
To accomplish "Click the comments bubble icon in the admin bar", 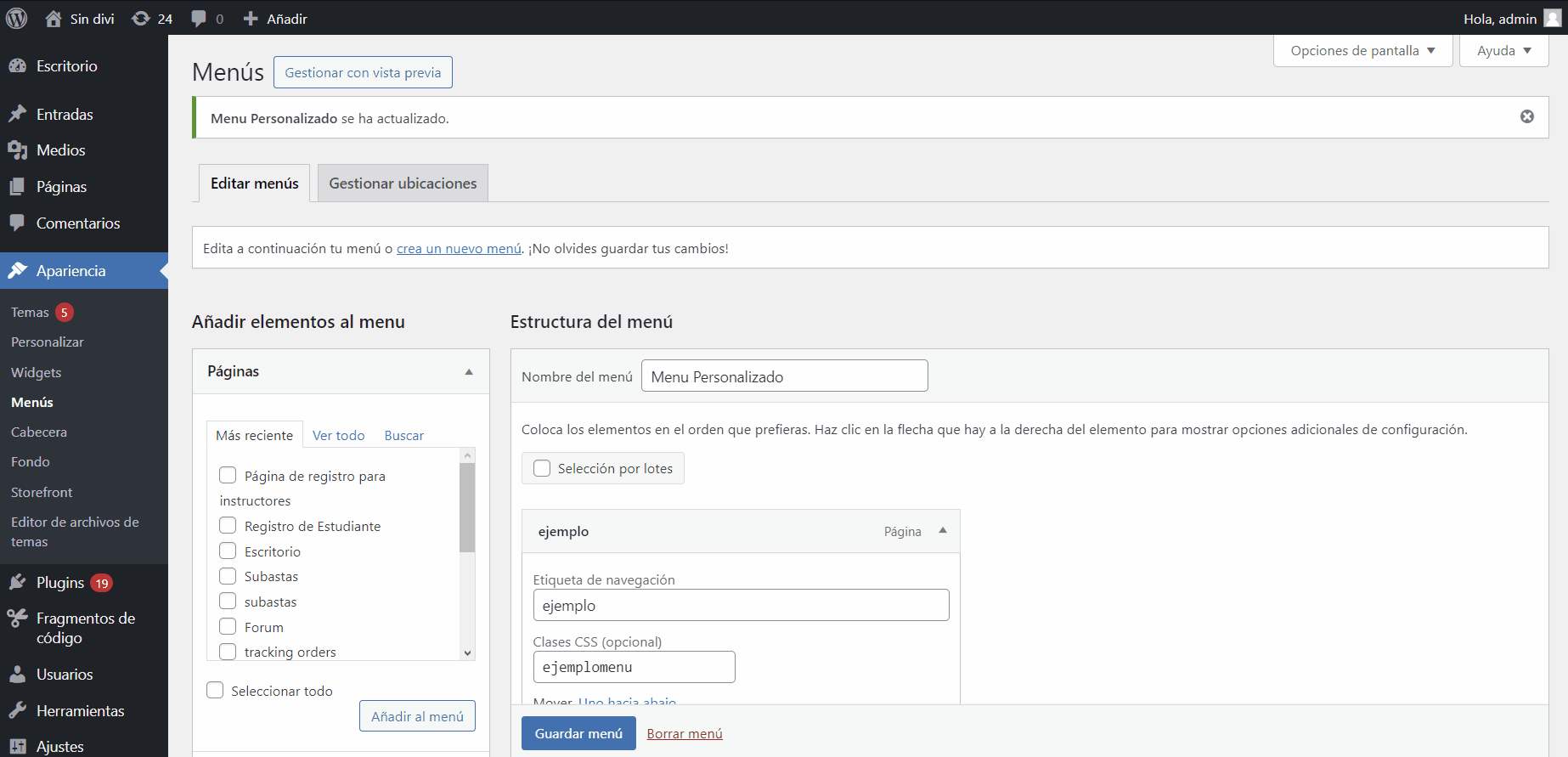I will tap(200, 19).
